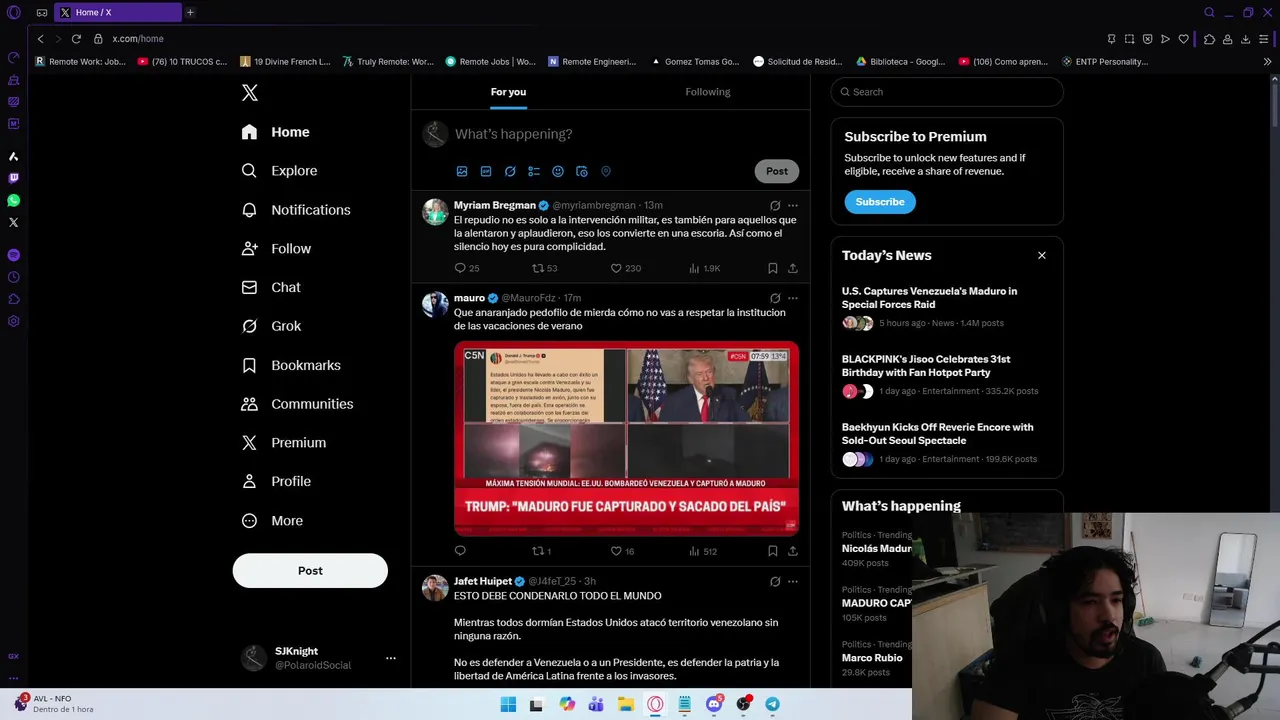
Task: Open Grok from the sidebar
Action: (x=271, y=326)
